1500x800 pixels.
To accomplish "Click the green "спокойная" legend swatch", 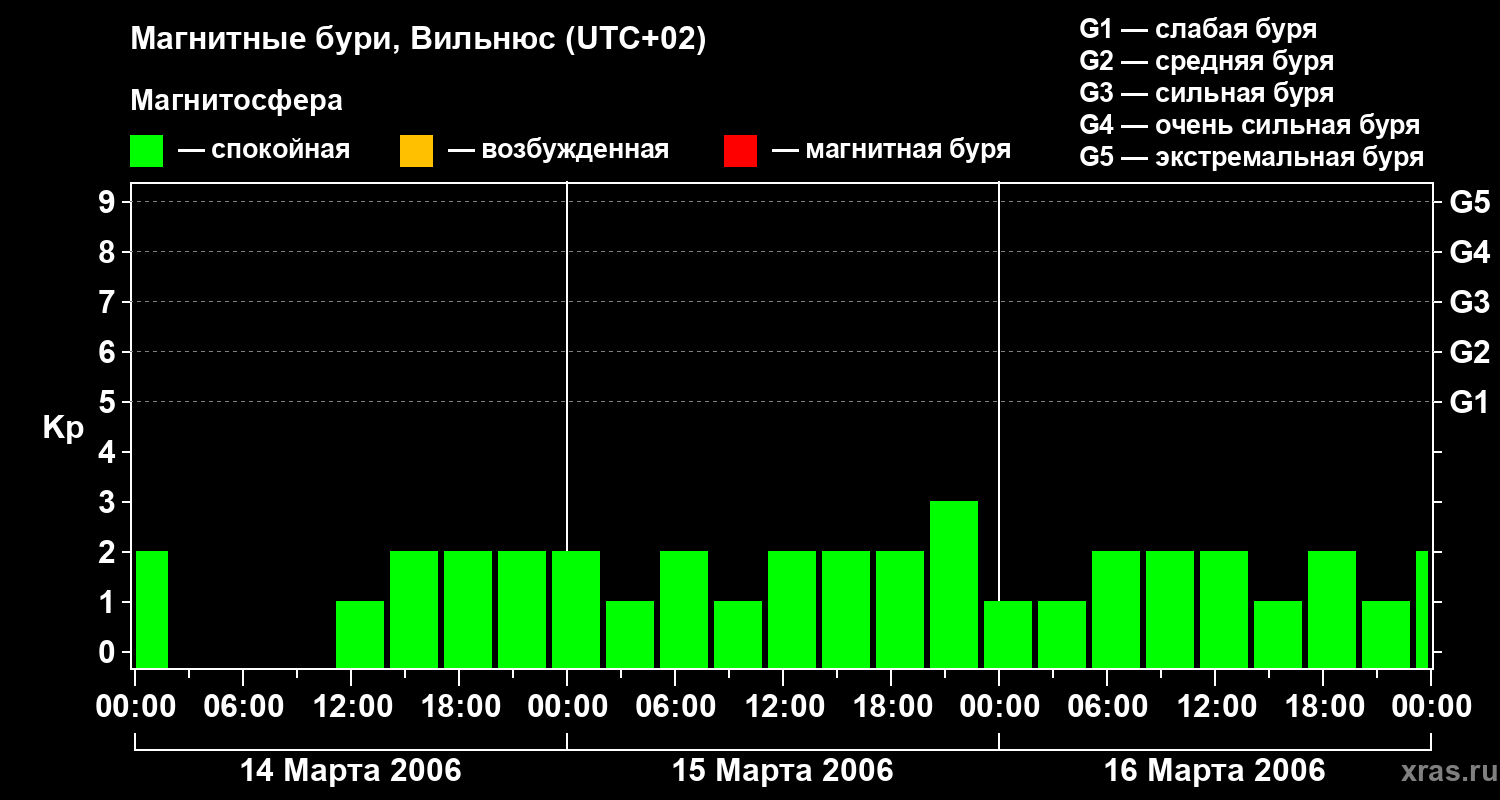I will tap(147, 151).
